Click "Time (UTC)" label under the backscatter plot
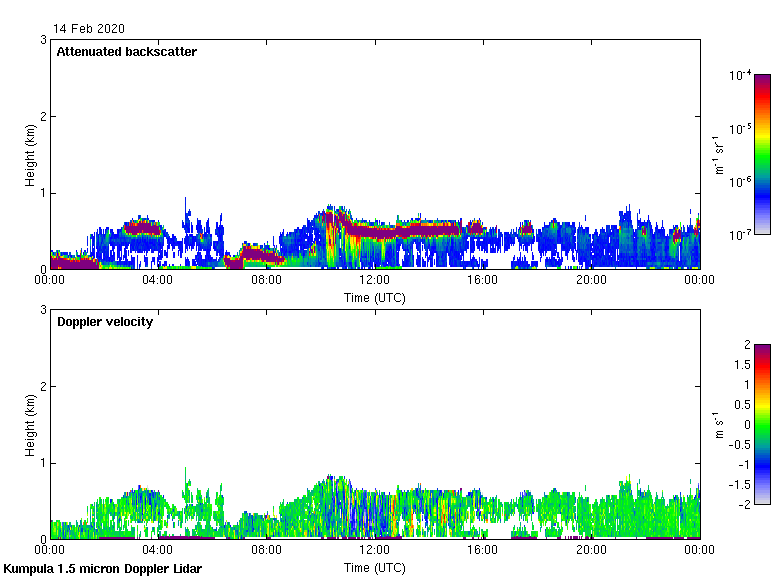 coord(375,297)
